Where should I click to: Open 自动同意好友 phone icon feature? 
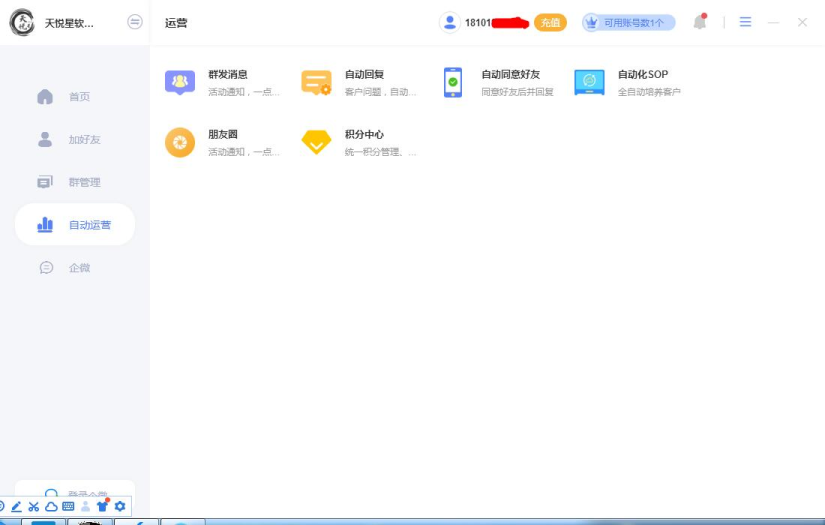453,82
